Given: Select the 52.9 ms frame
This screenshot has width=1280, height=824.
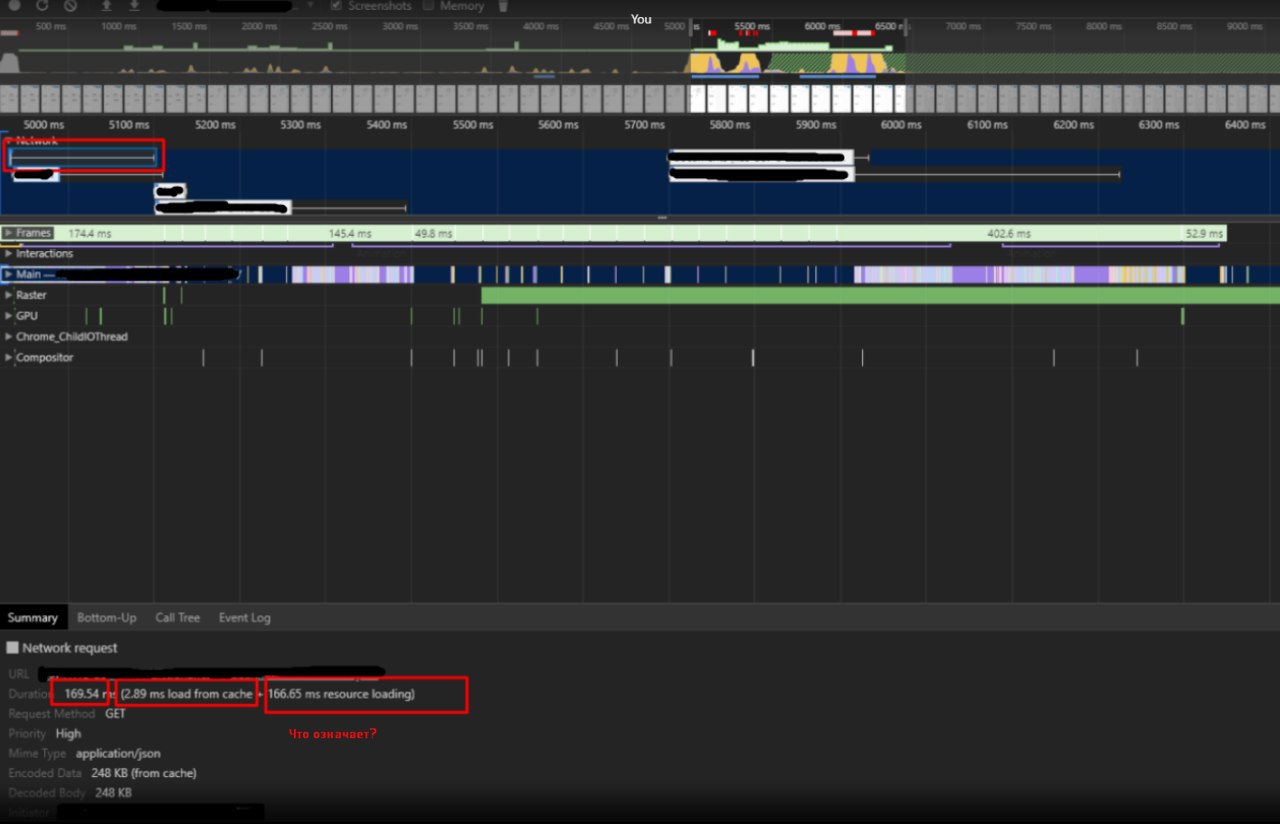Looking at the screenshot, I should (1203, 233).
